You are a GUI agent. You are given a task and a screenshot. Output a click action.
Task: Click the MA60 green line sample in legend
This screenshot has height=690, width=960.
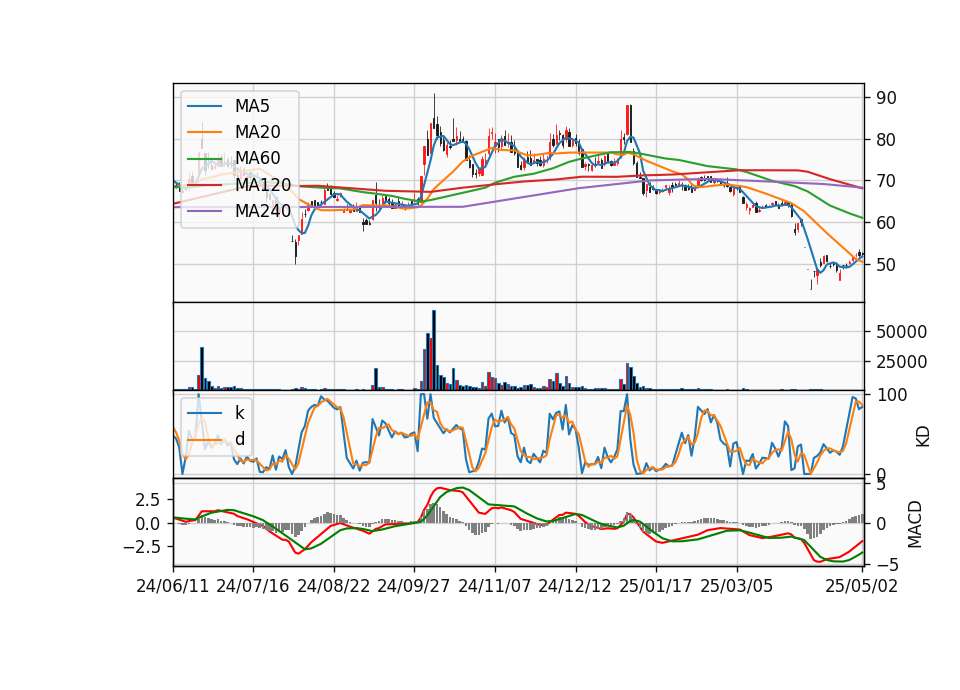[204, 158]
